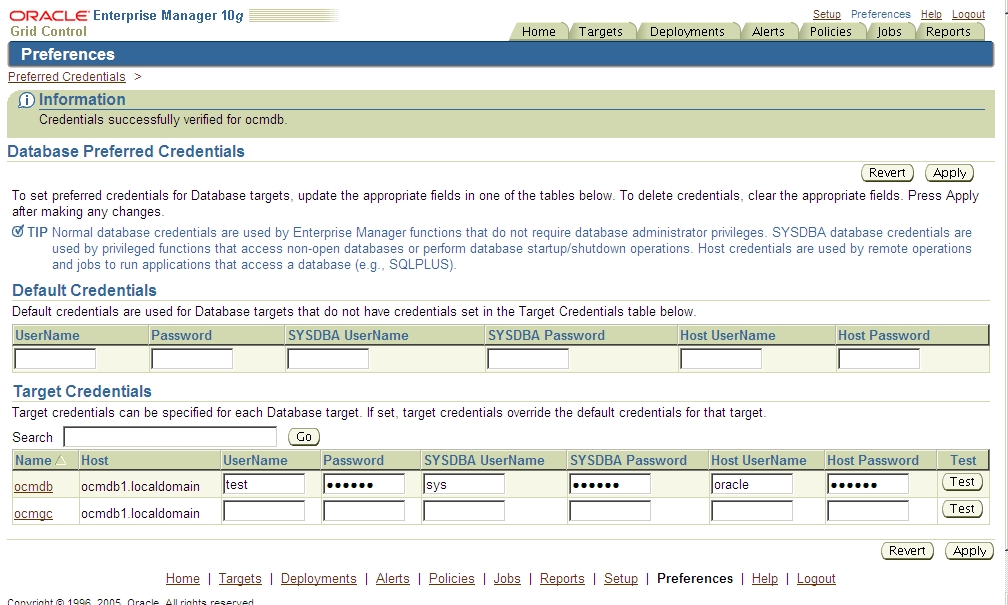Click the Setup link in the header
Screen dimensions: 1008x605
pyautogui.click(x=827, y=14)
